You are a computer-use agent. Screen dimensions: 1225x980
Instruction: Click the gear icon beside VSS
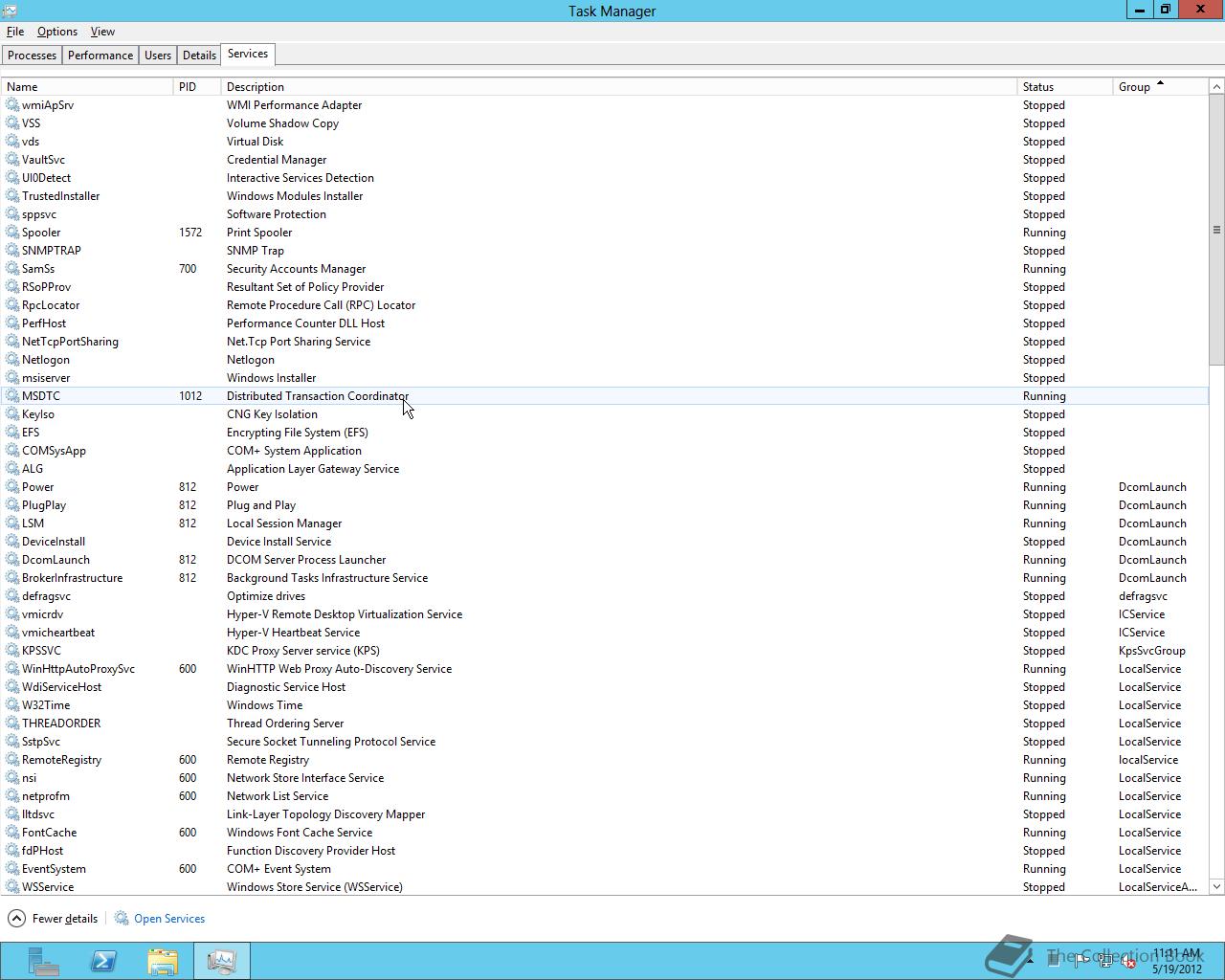pyautogui.click(x=12, y=123)
